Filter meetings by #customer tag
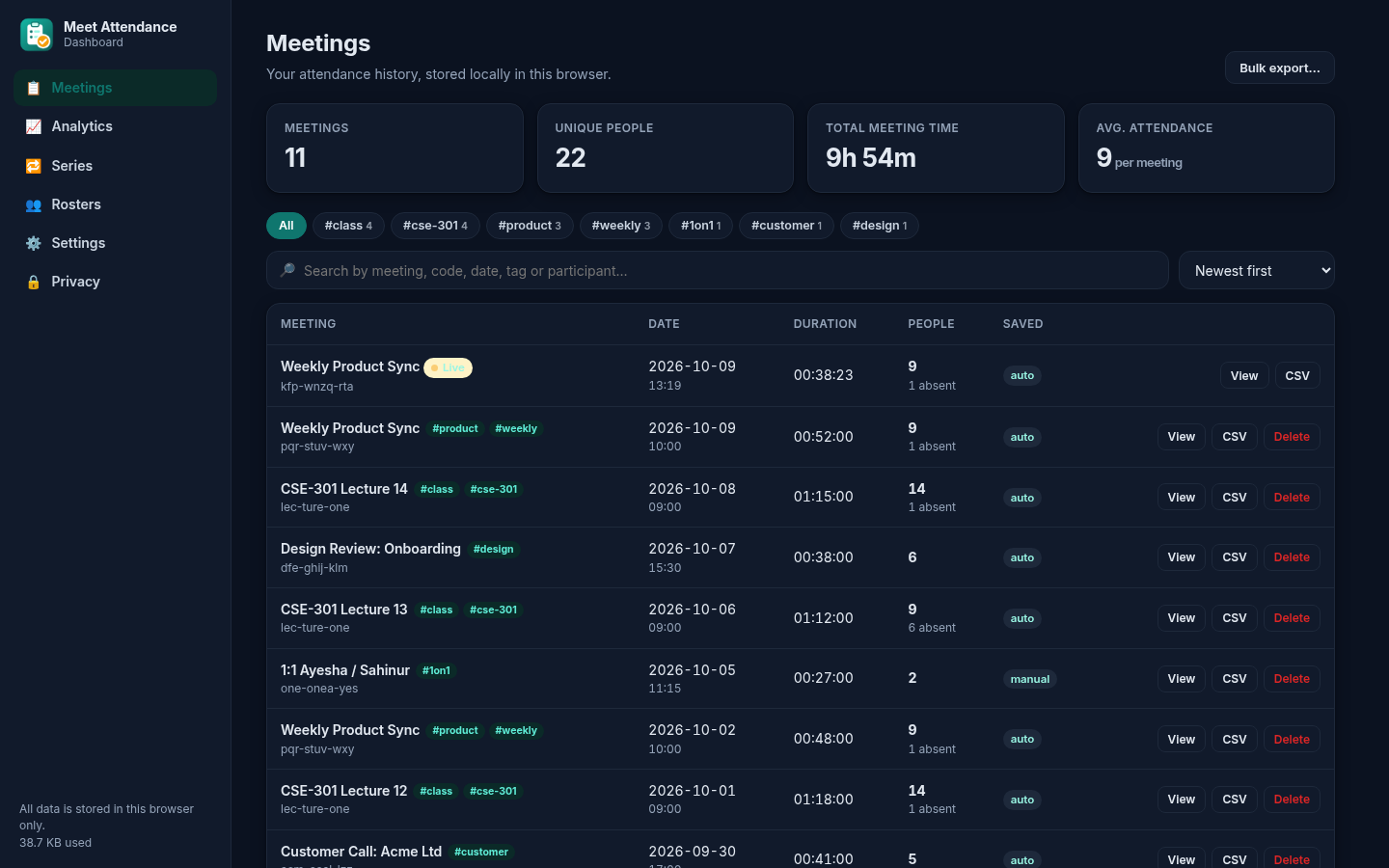The width and height of the screenshot is (1389, 868). tap(787, 226)
